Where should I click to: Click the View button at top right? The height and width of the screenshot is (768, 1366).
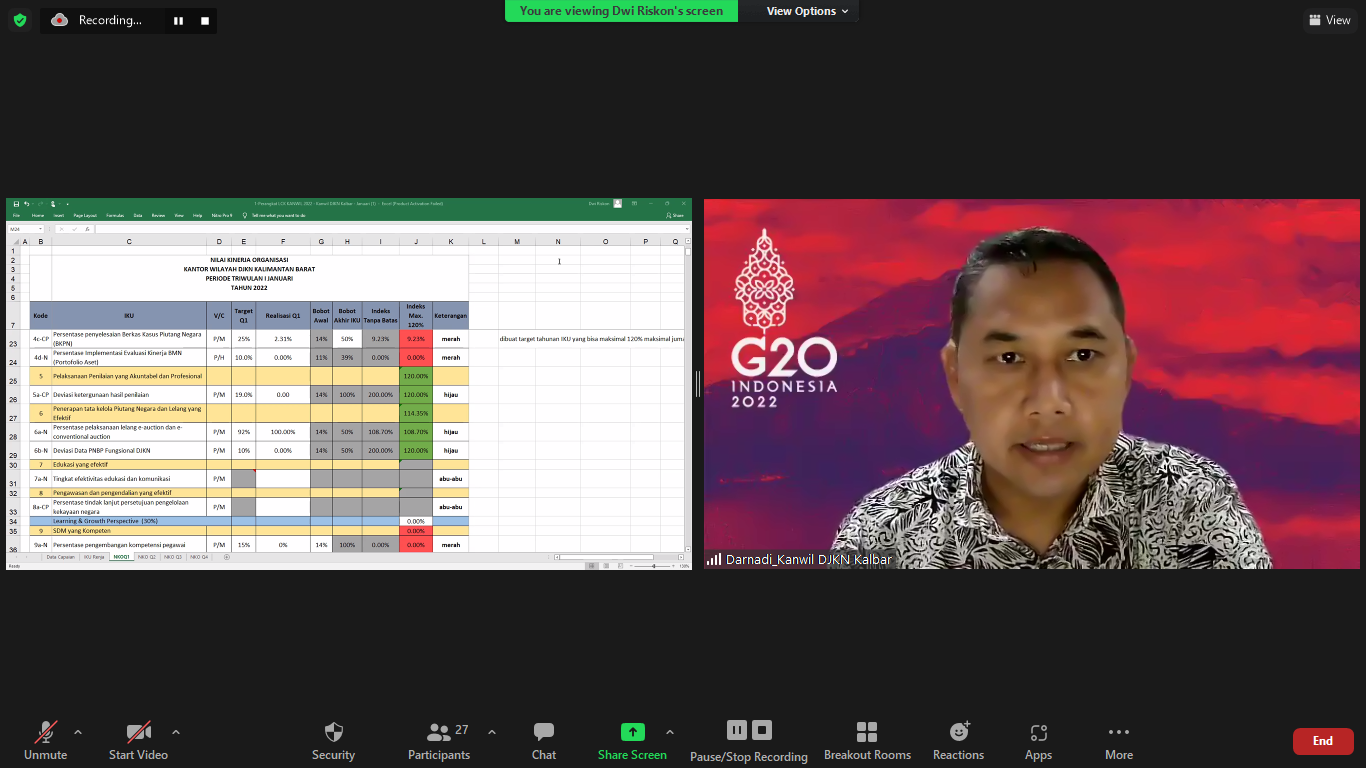pos(1329,20)
